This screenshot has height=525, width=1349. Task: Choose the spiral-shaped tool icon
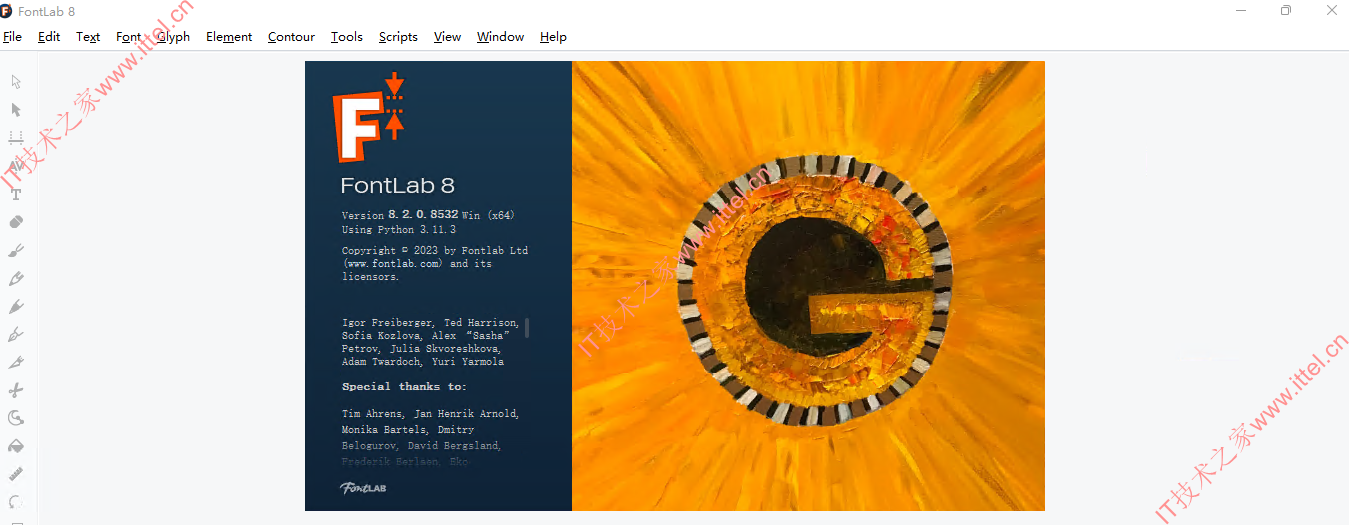point(16,418)
